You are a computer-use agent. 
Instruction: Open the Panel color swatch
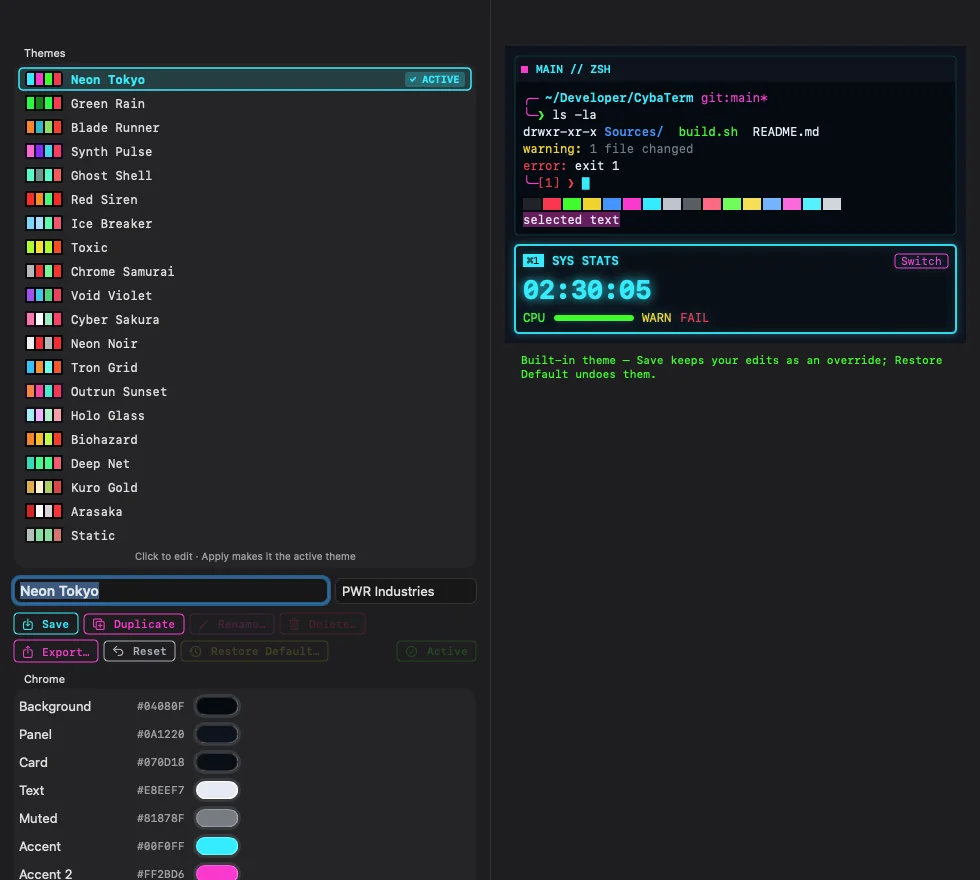click(217, 734)
